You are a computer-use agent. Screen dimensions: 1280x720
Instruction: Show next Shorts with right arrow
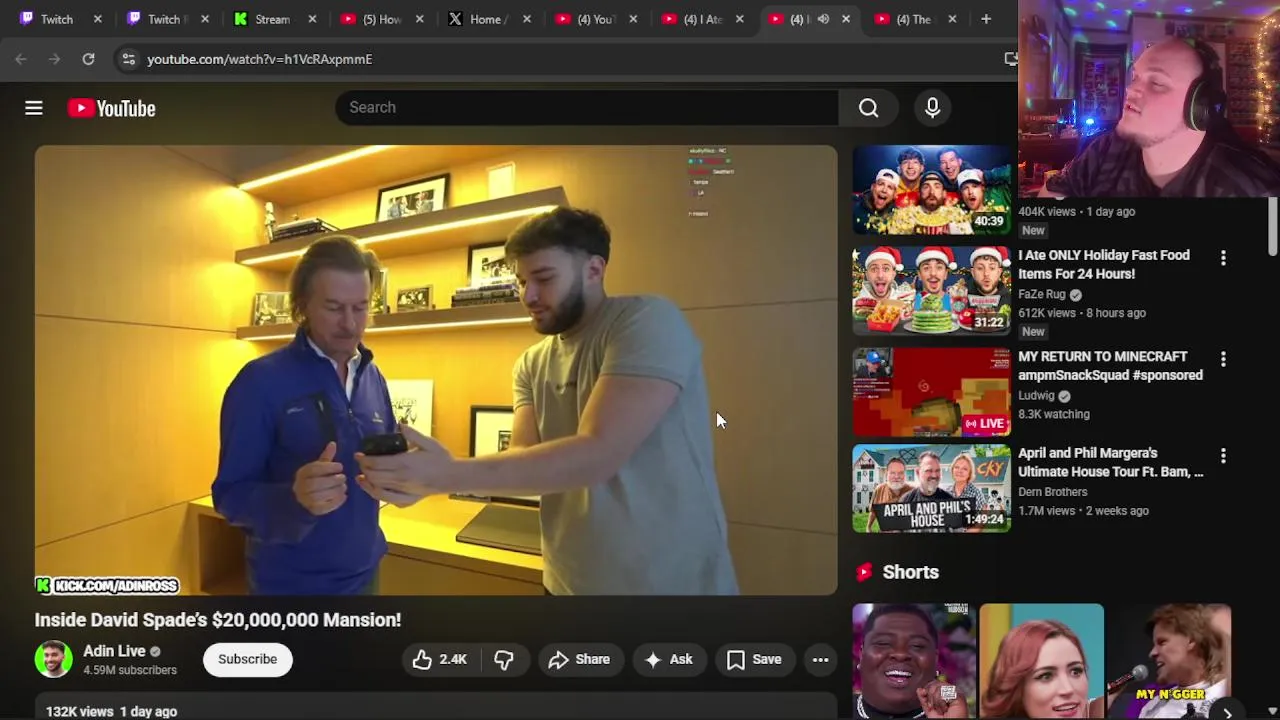click(x=1227, y=712)
